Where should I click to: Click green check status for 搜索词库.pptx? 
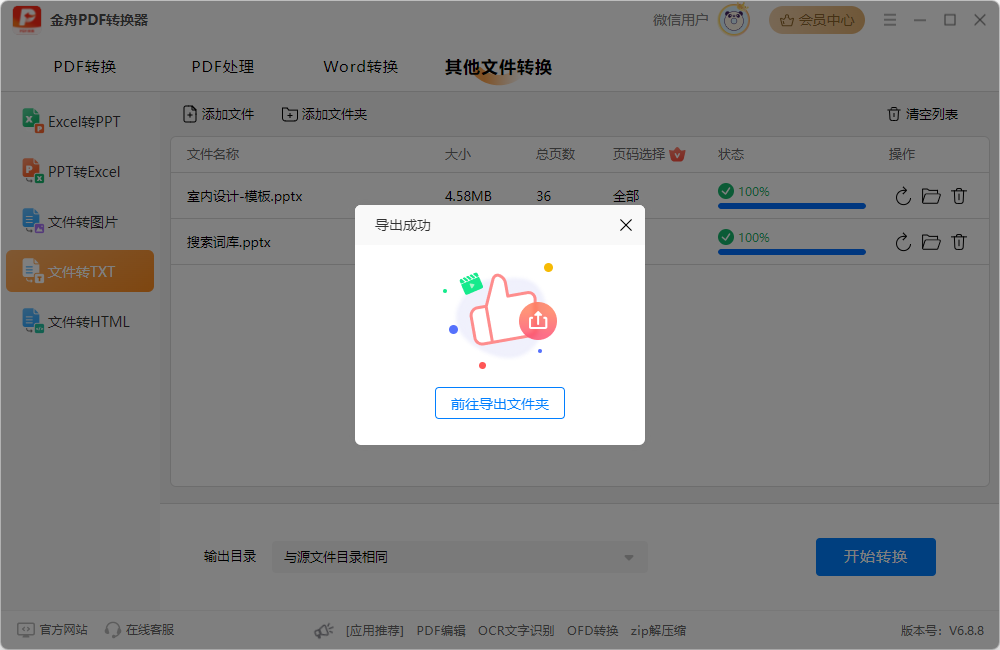726,237
